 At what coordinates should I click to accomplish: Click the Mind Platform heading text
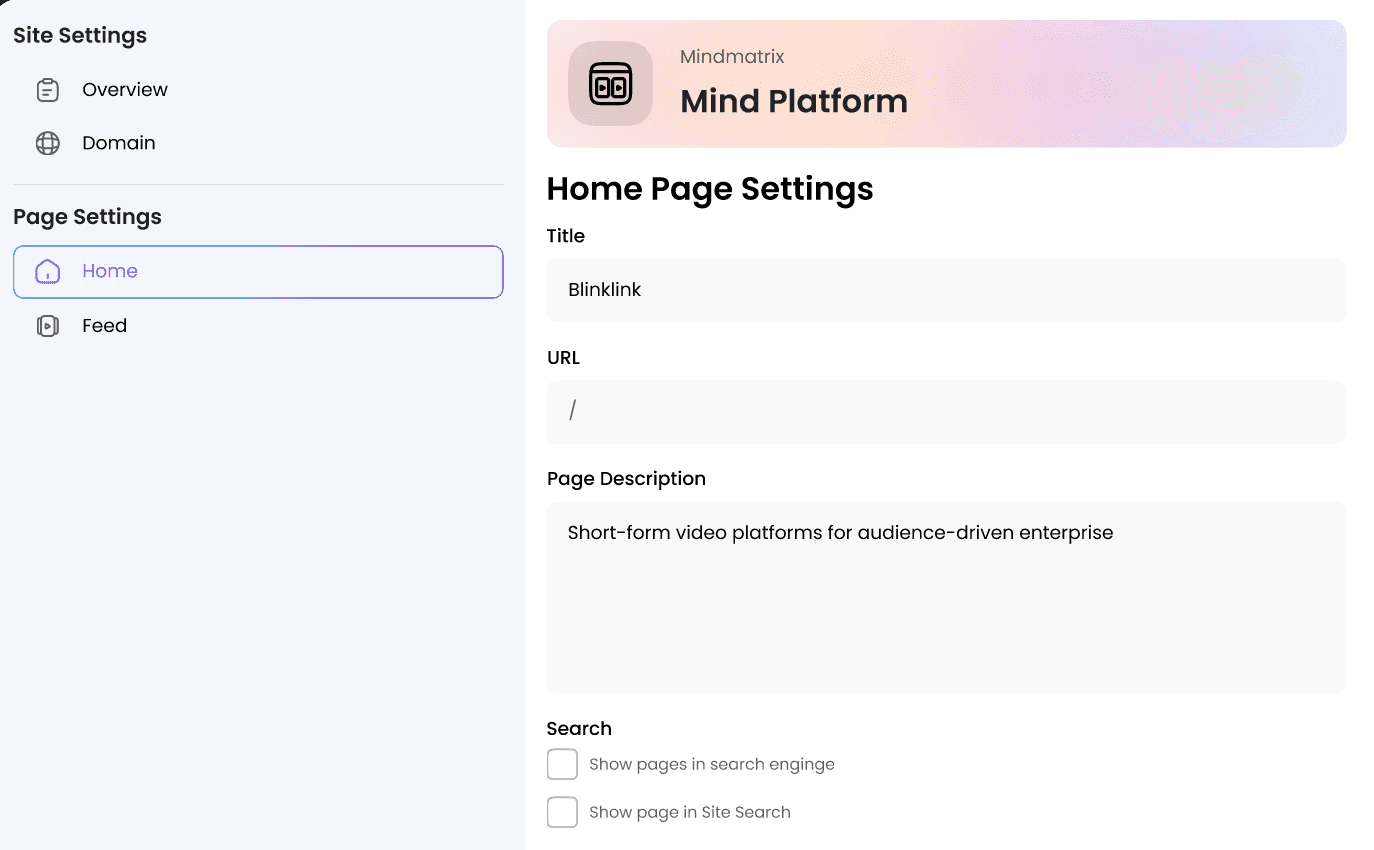click(794, 101)
